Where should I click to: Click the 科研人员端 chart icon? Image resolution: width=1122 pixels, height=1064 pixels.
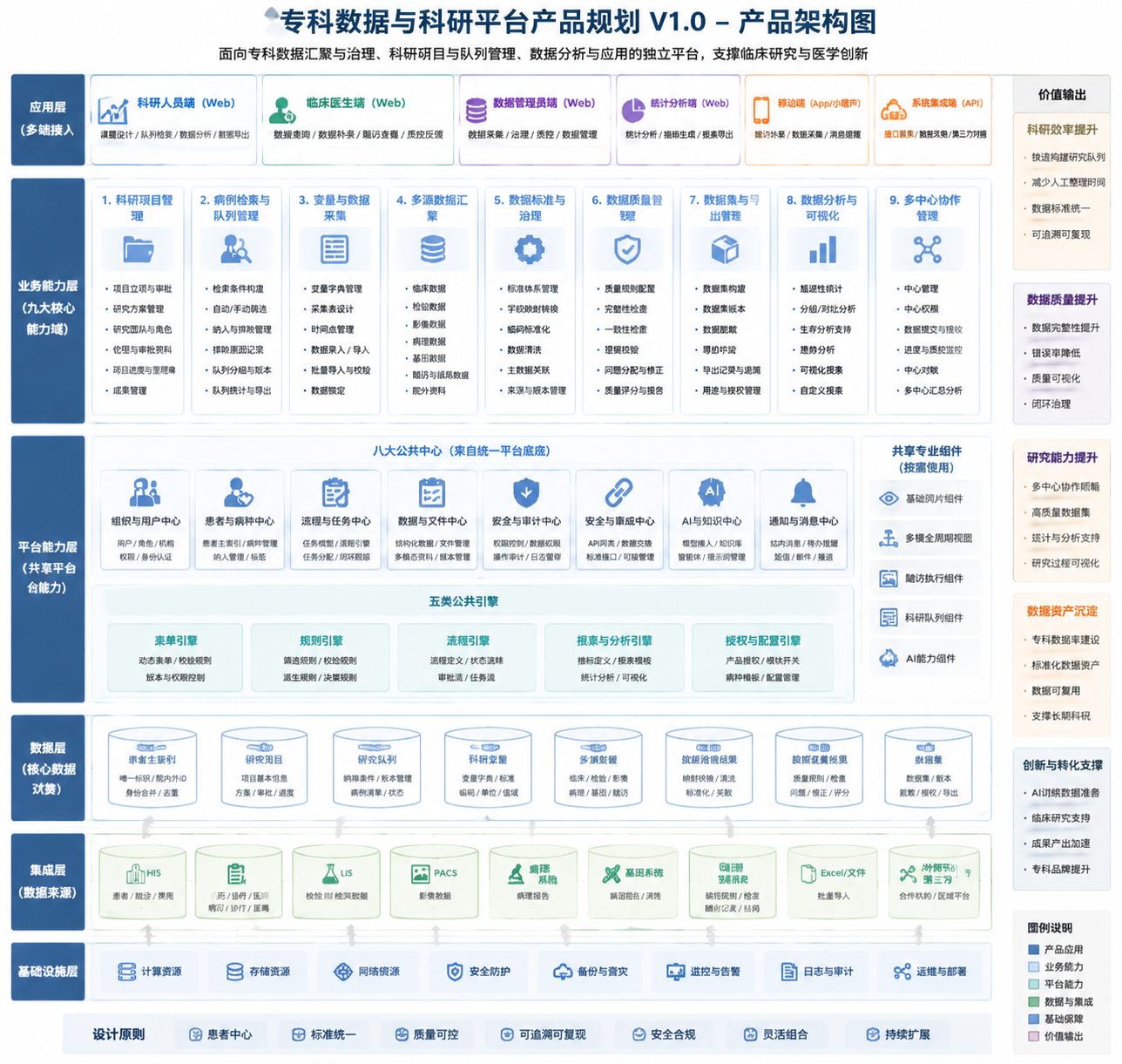(113, 111)
